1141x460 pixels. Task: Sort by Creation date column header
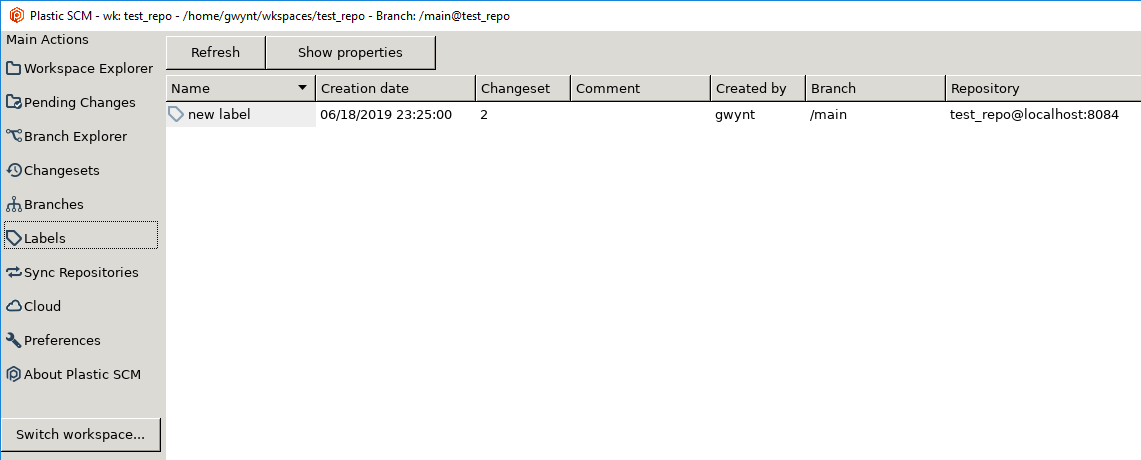point(396,88)
